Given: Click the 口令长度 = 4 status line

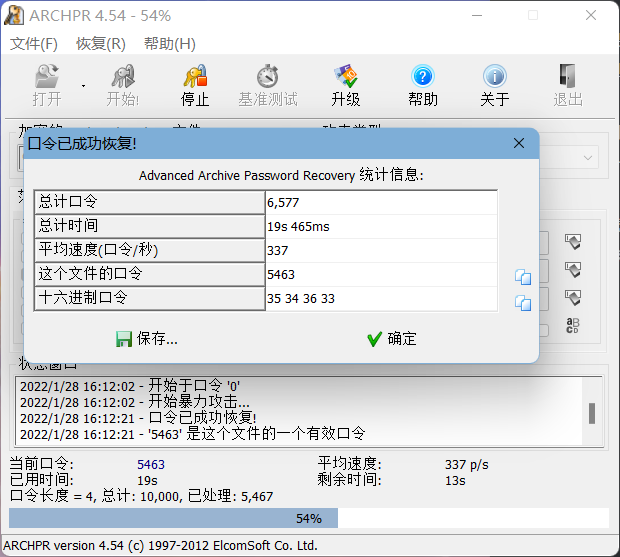Looking at the screenshot, I should point(141,496).
